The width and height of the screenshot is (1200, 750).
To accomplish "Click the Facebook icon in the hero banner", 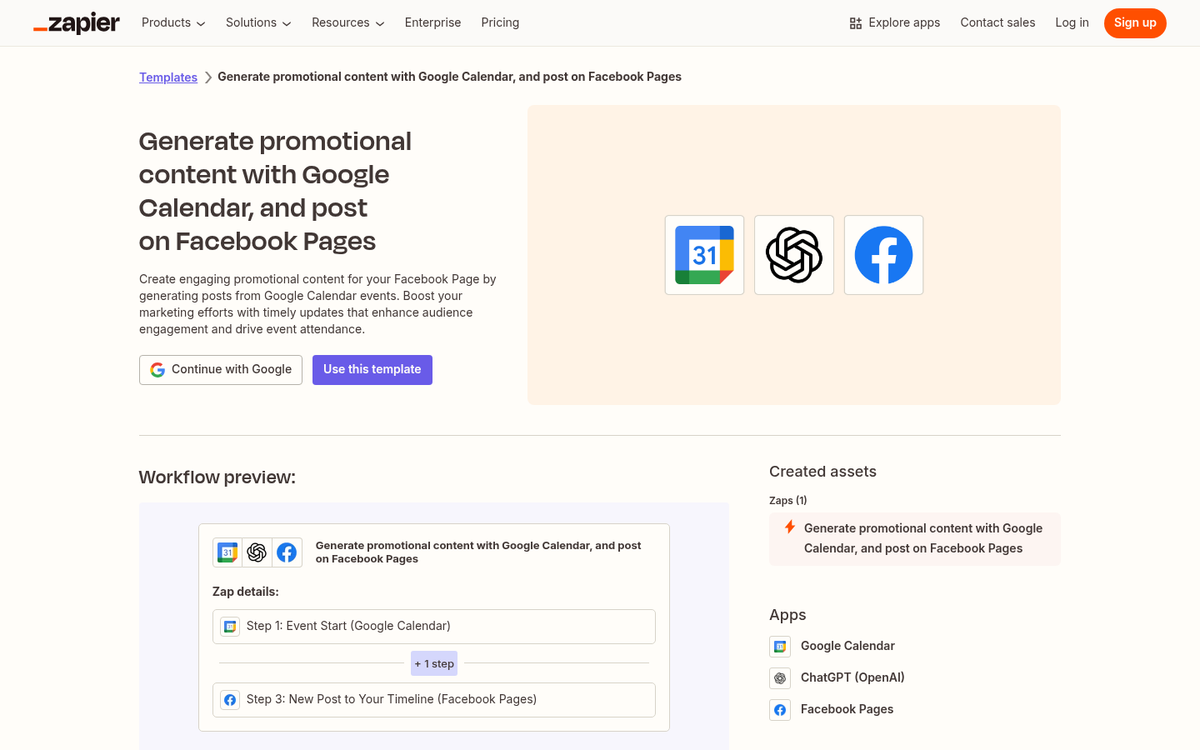I will tap(883, 254).
